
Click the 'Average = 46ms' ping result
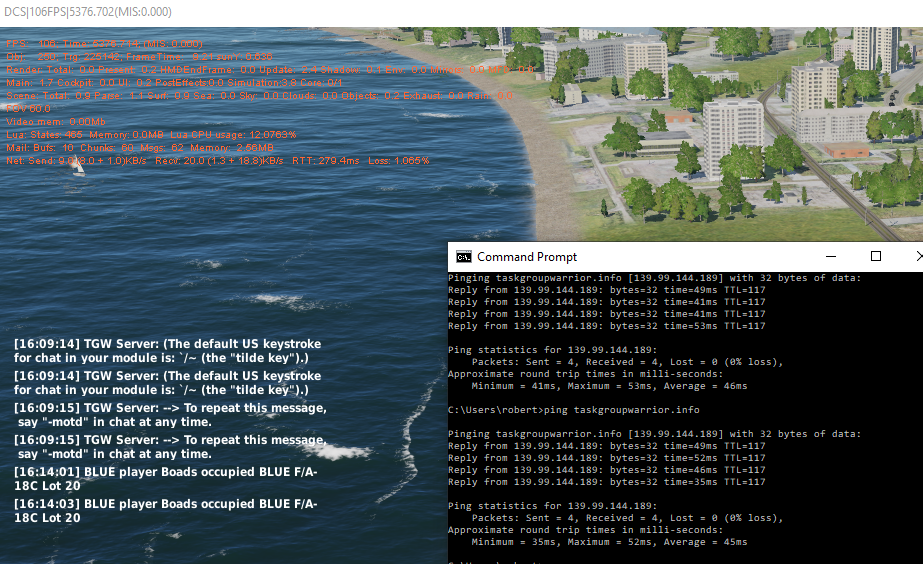tap(705, 386)
